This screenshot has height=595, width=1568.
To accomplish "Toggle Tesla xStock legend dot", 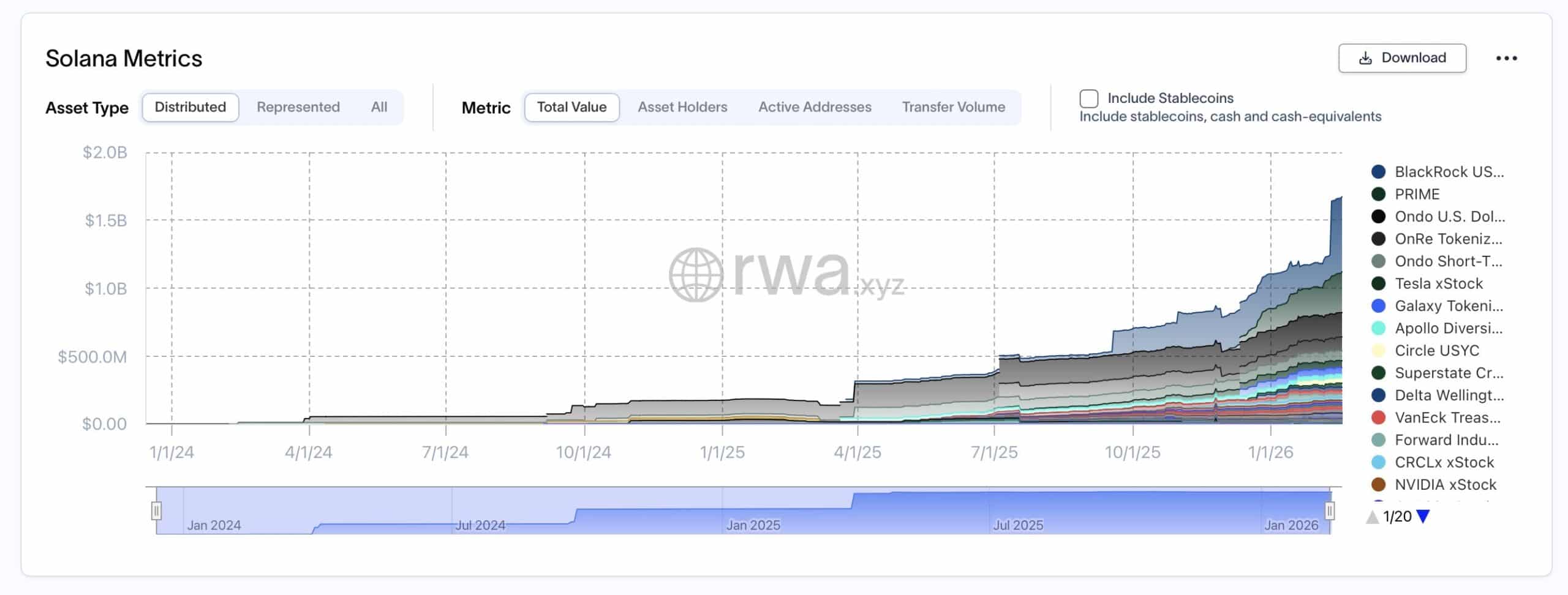I will pos(1378,283).
